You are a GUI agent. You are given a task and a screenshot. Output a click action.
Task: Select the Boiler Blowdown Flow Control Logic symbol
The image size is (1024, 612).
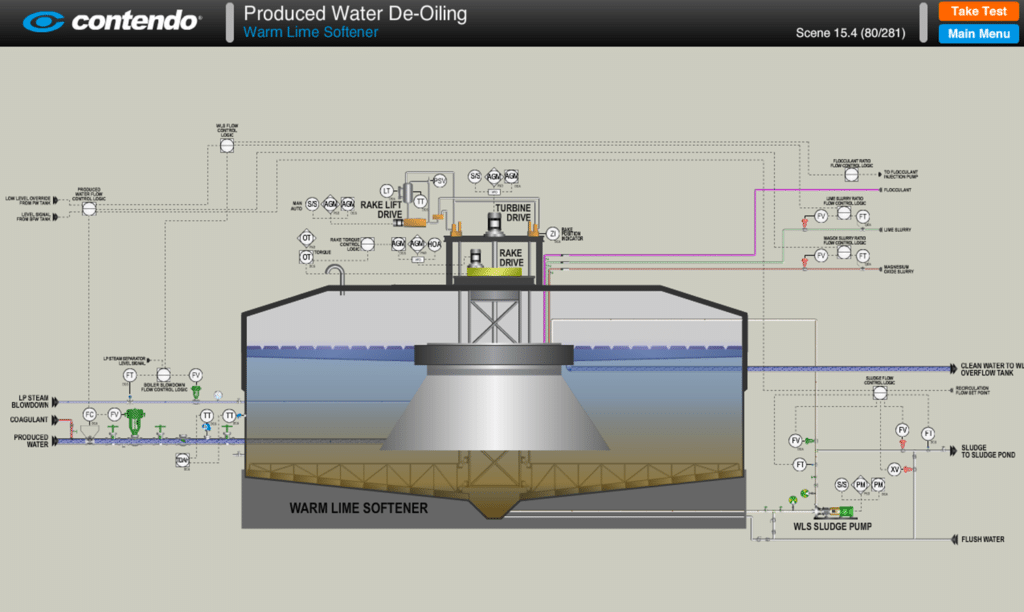click(x=163, y=374)
